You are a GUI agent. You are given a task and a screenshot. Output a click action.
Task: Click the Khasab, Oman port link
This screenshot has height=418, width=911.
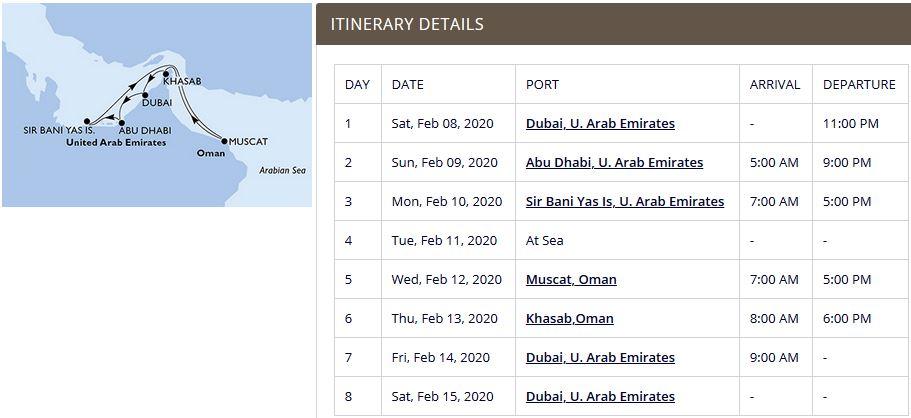[x=569, y=318]
